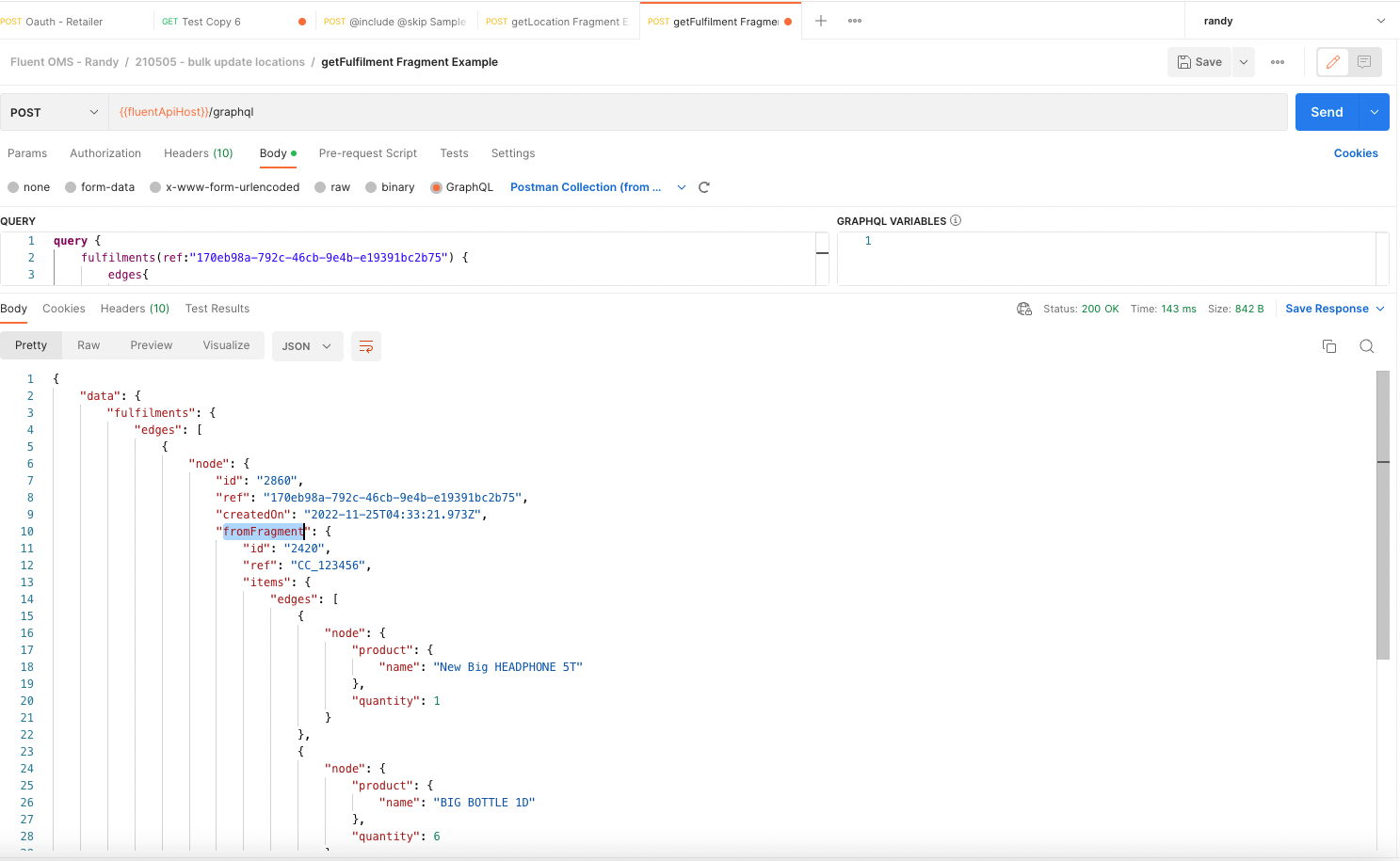Select the binary body type radio
Image resolution: width=1400 pixels, height=861 pixels.
[x=372, y=187]
